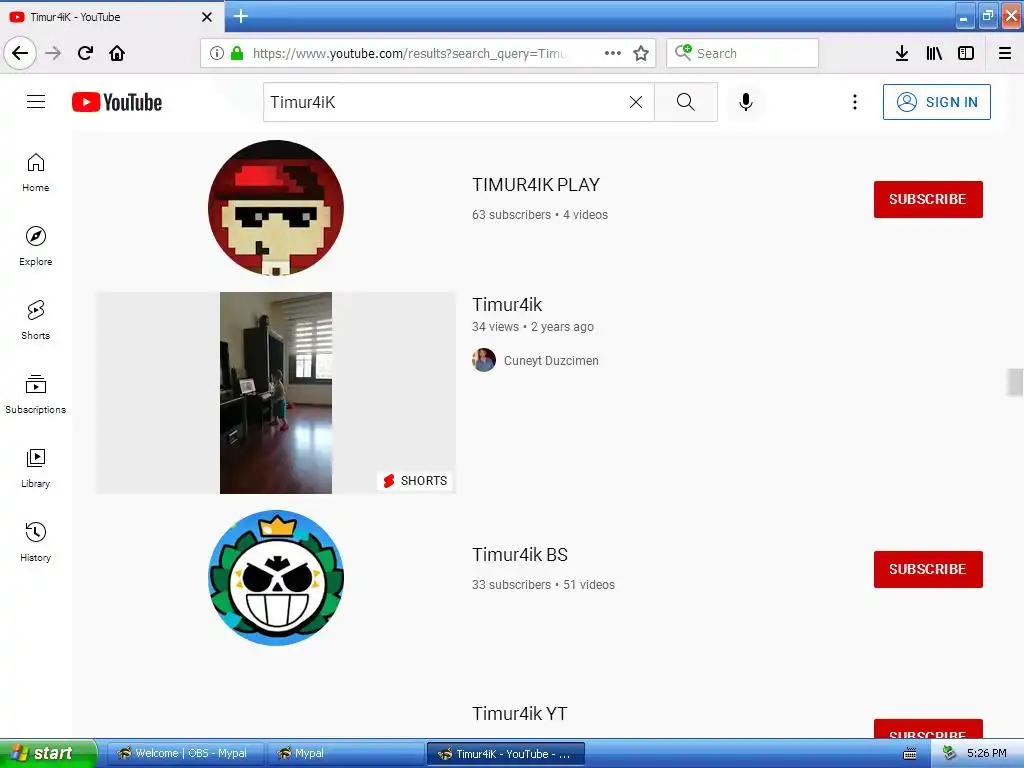Click the Timur4ik YT channel title
Image resolution: width=1024 pixels, height=768 pixels.
tap(520, 713)
